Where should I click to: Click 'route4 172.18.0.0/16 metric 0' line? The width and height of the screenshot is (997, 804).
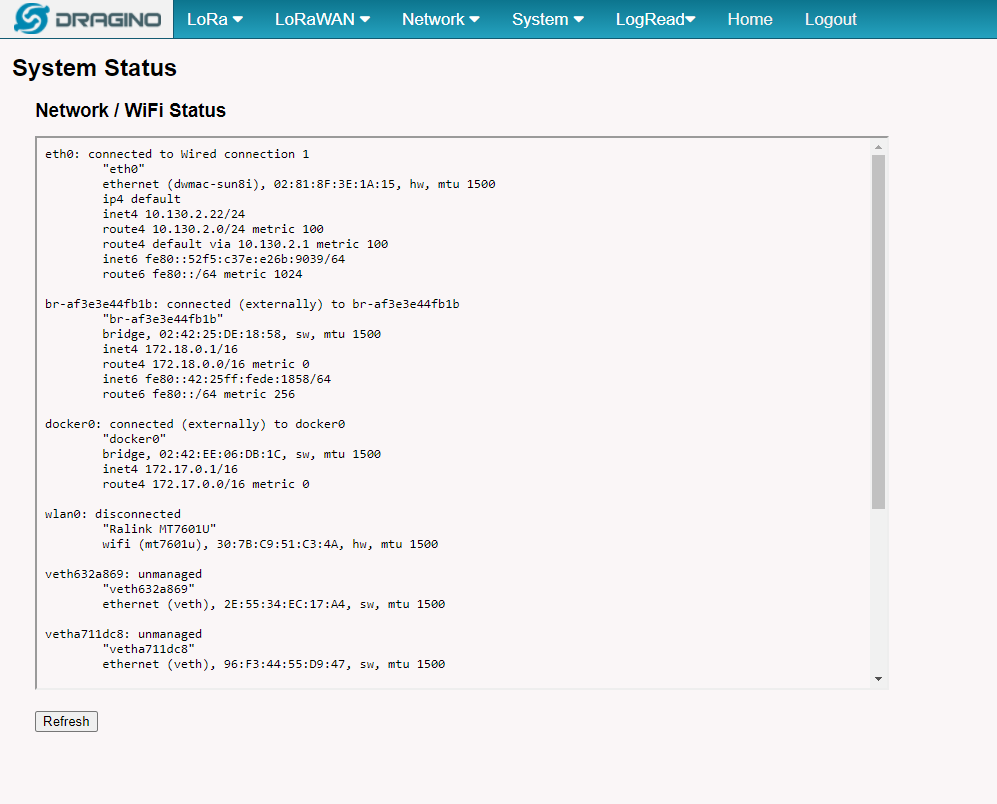click(206, 364)
